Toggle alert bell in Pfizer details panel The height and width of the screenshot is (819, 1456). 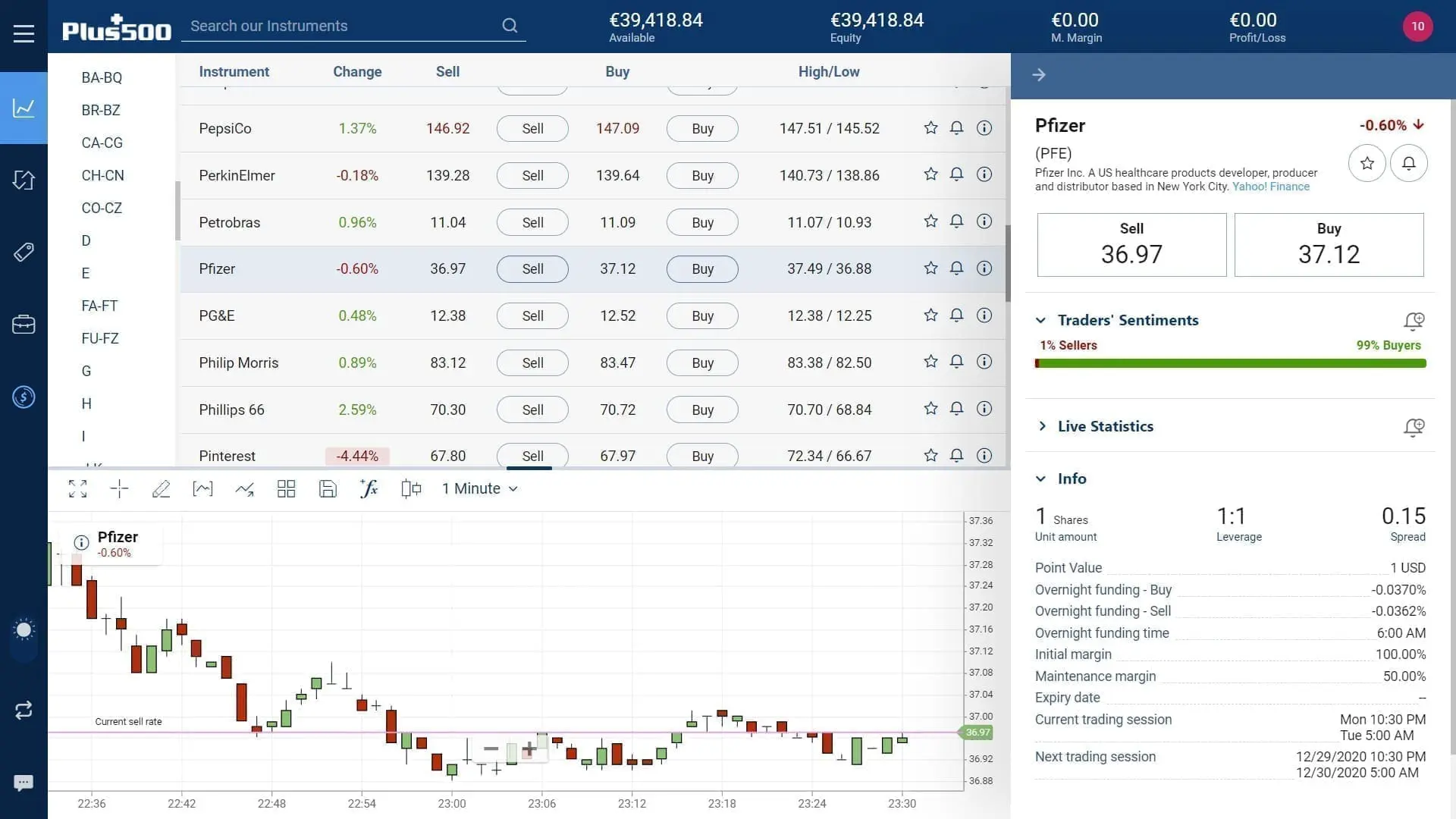(1408, 163)
